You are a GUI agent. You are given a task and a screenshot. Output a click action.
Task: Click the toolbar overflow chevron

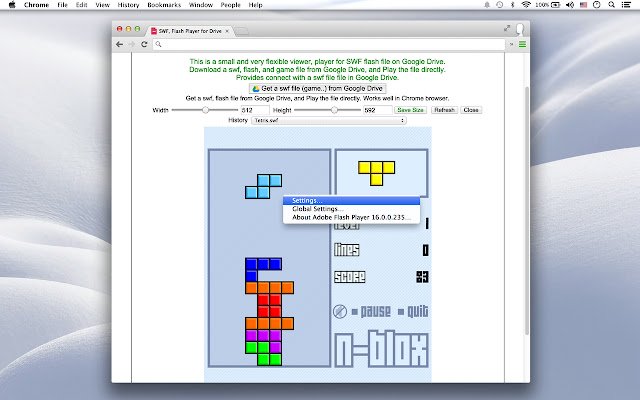pos(511,44)
